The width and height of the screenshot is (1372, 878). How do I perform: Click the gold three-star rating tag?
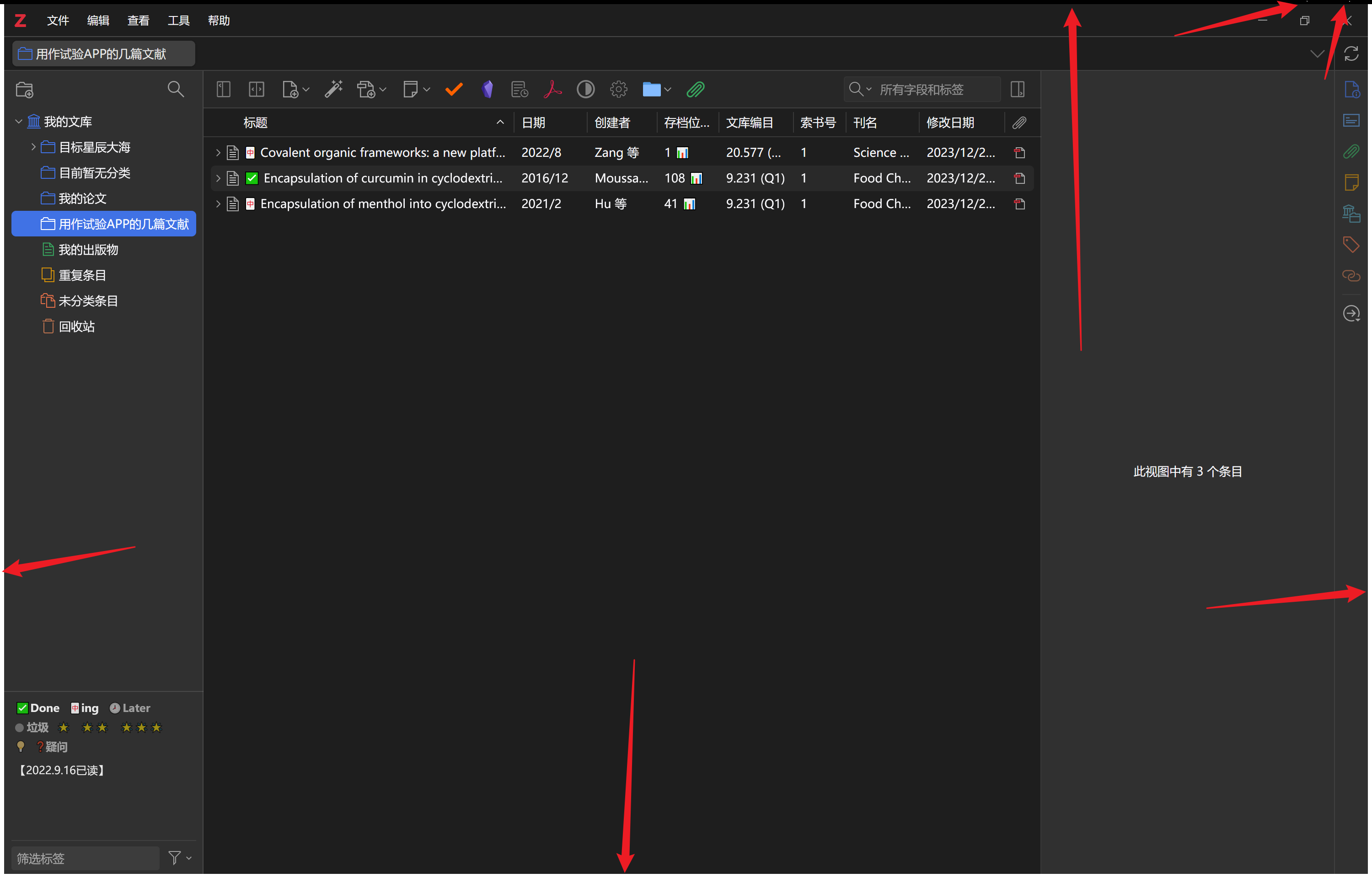(x=141, y=728)
